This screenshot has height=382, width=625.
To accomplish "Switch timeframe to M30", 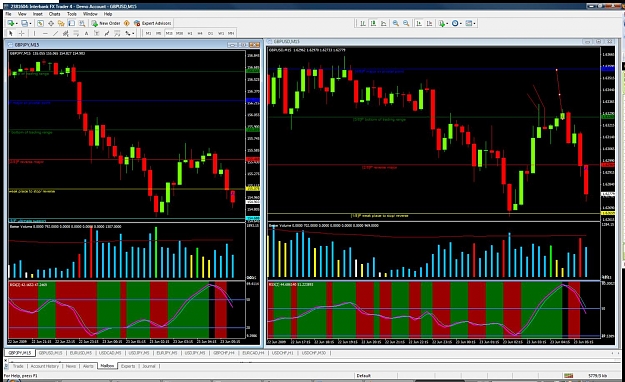I will (x=179, y=33).
